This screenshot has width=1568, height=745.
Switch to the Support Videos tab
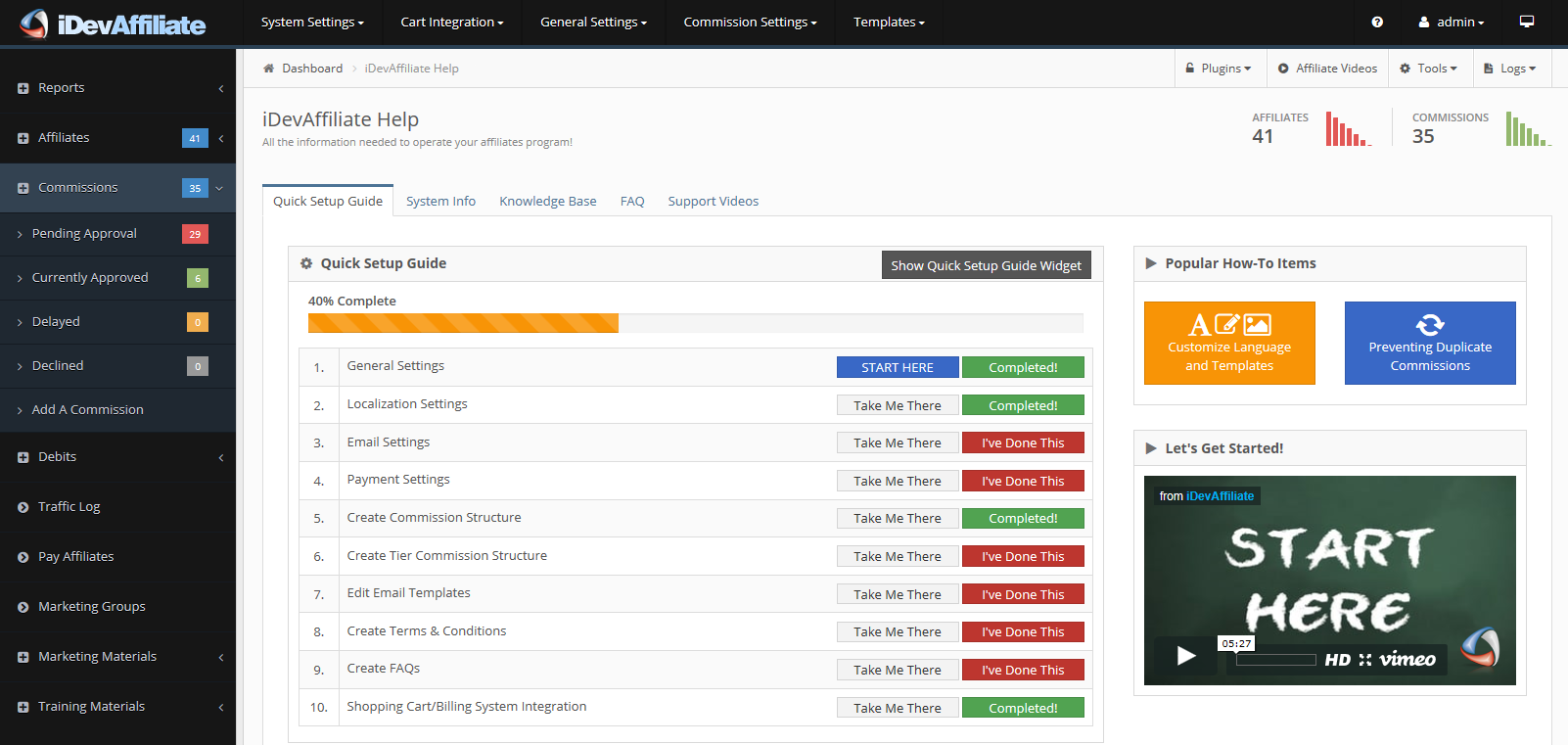713,202
